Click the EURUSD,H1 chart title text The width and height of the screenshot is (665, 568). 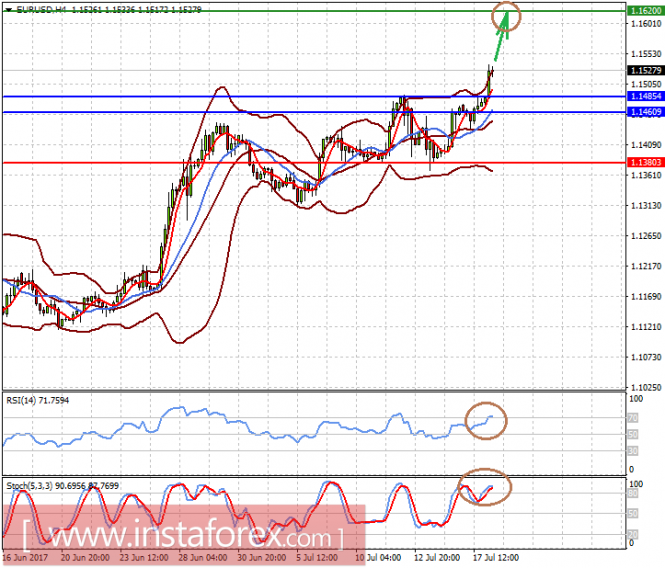(38, 8)
